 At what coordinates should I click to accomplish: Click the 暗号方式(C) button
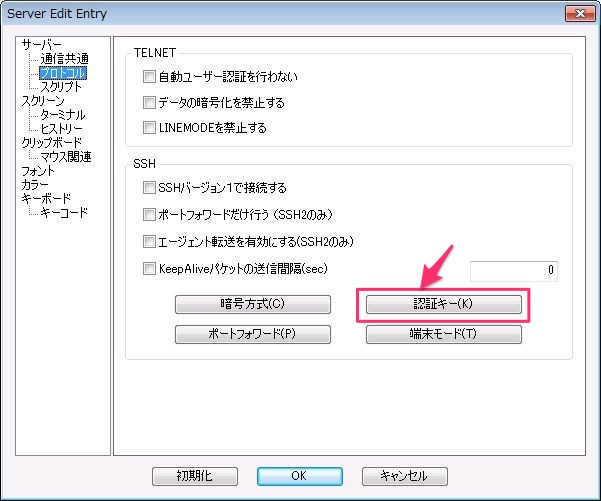pos(252,304)
